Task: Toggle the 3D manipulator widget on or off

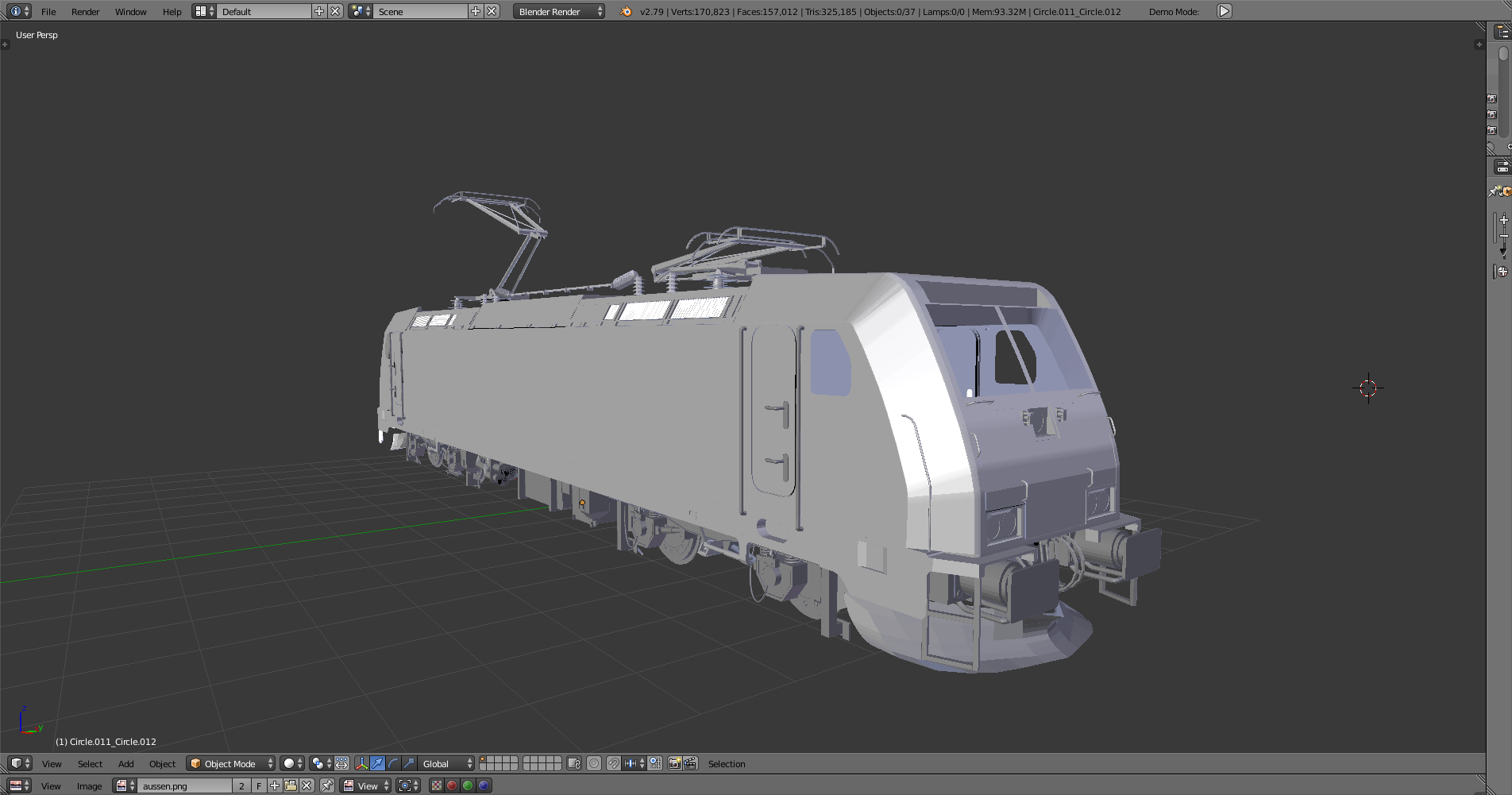Action: point(362,763)
